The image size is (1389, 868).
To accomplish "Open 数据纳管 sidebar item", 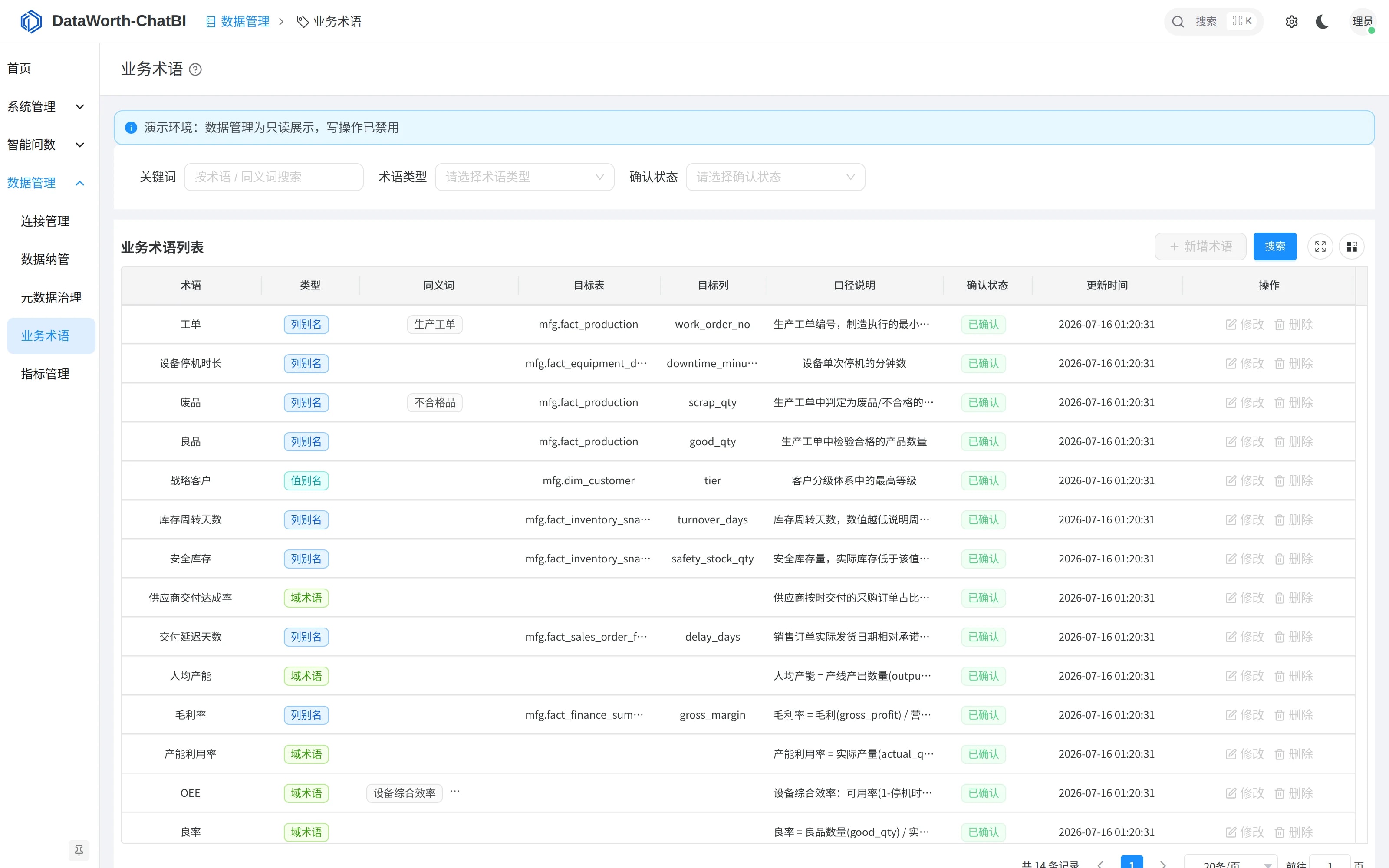I will 46,260.
